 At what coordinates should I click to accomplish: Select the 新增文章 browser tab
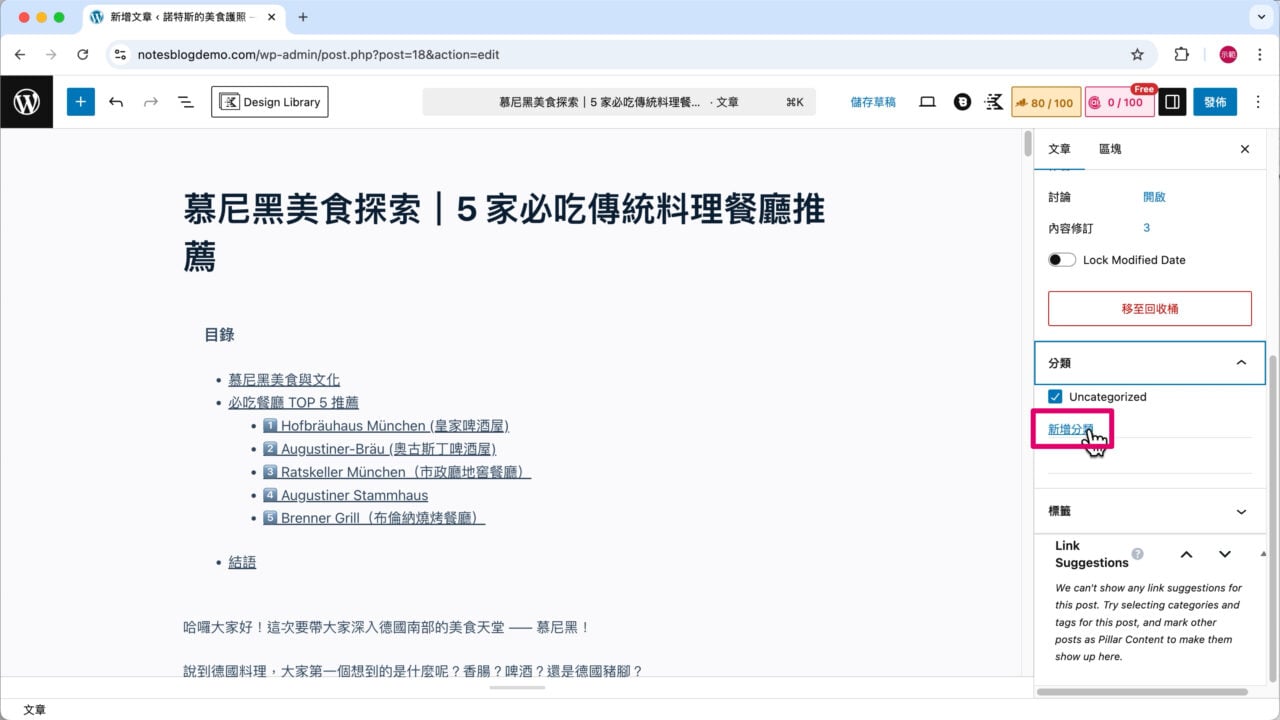coord(170,17)
